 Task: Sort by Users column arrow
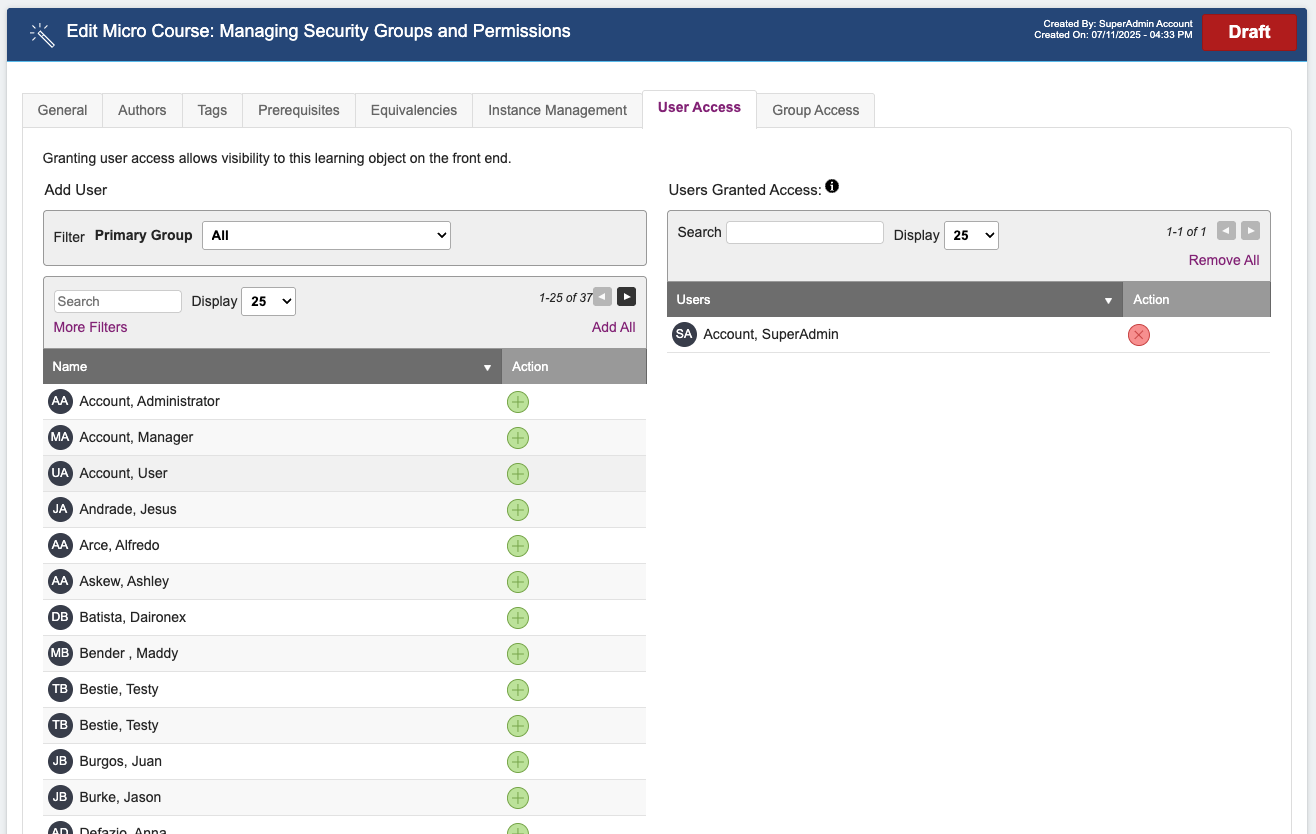(1107, 301)
